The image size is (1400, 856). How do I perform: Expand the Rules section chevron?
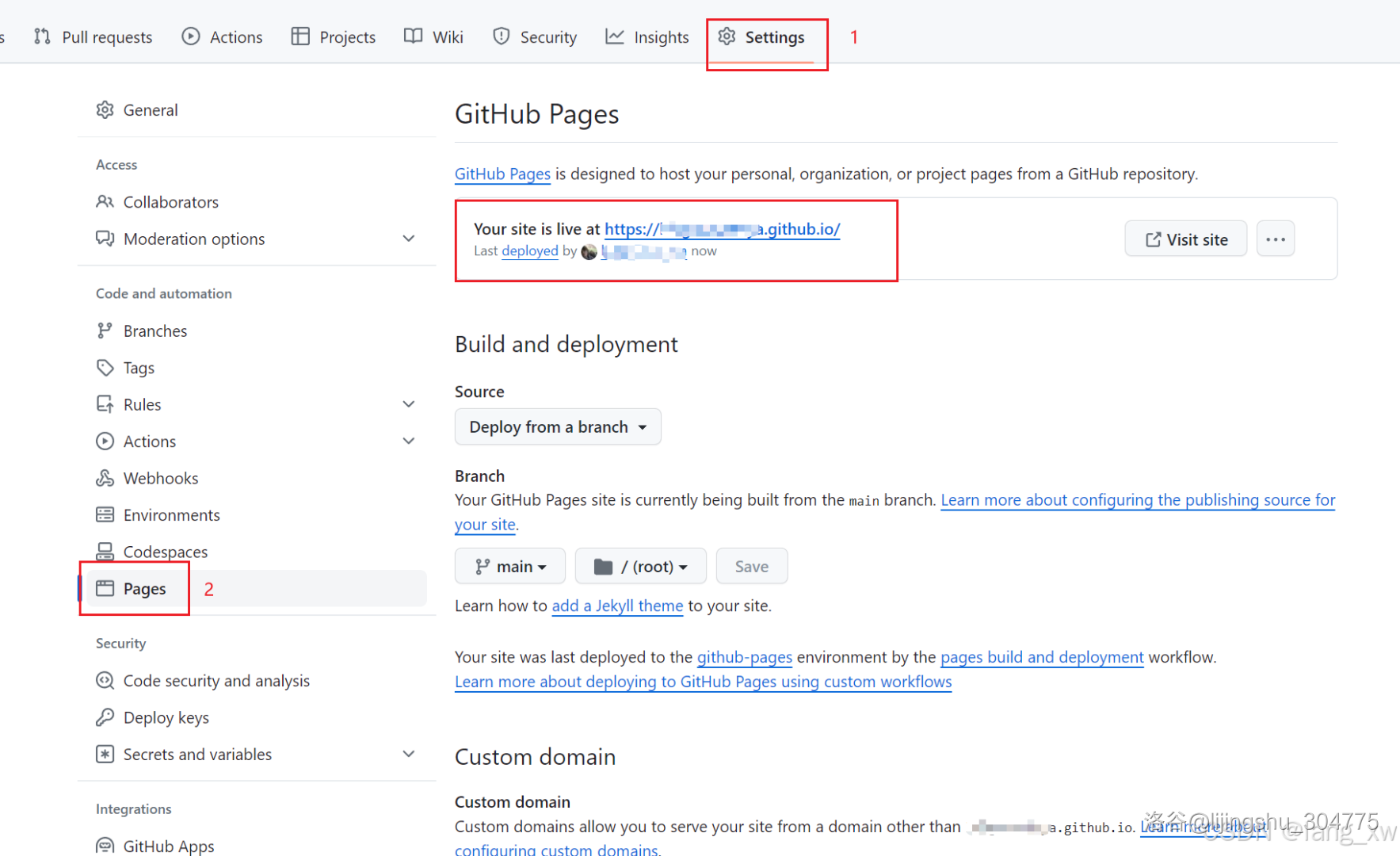(409, 404)
